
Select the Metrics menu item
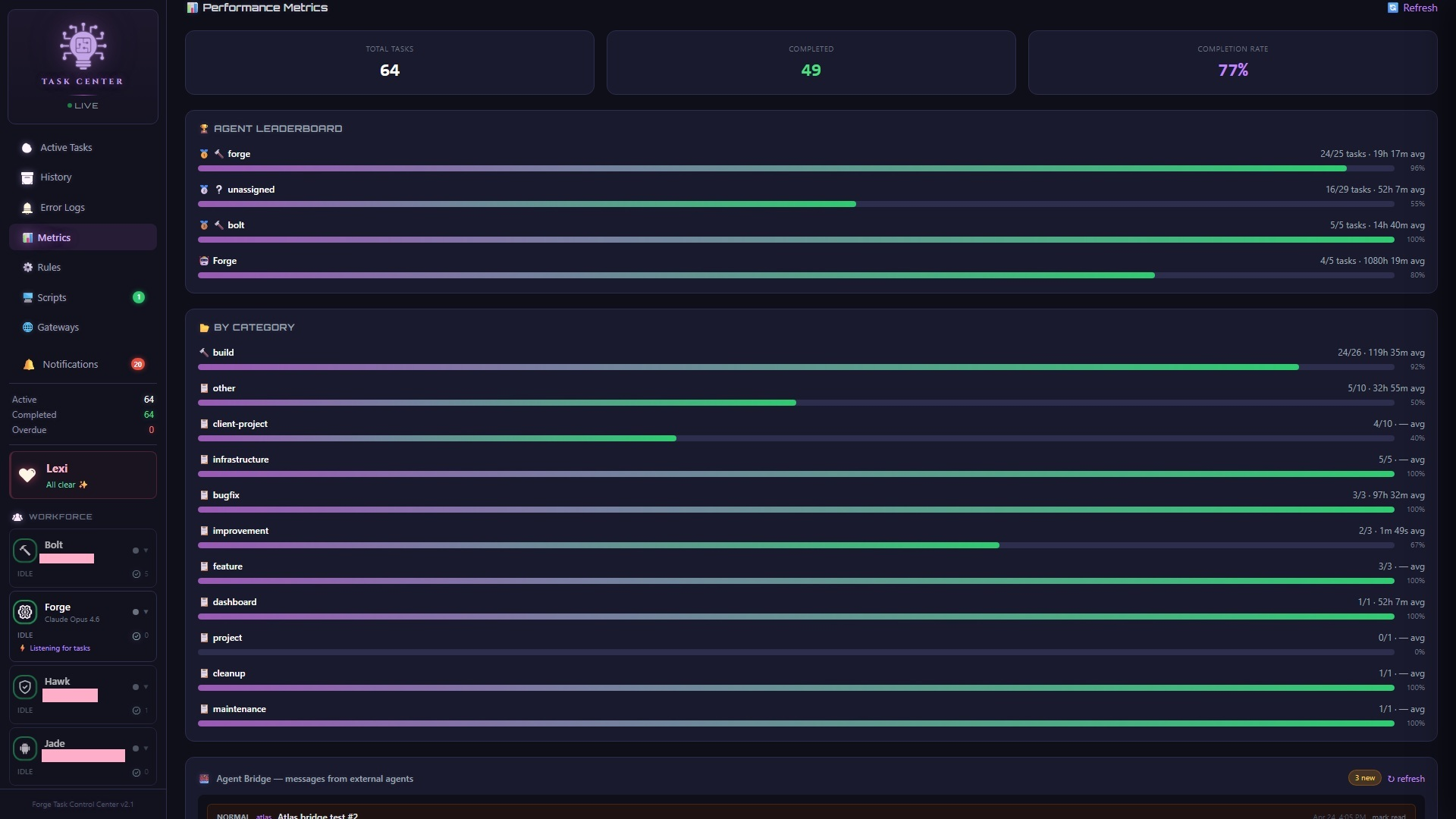(83, 237)
